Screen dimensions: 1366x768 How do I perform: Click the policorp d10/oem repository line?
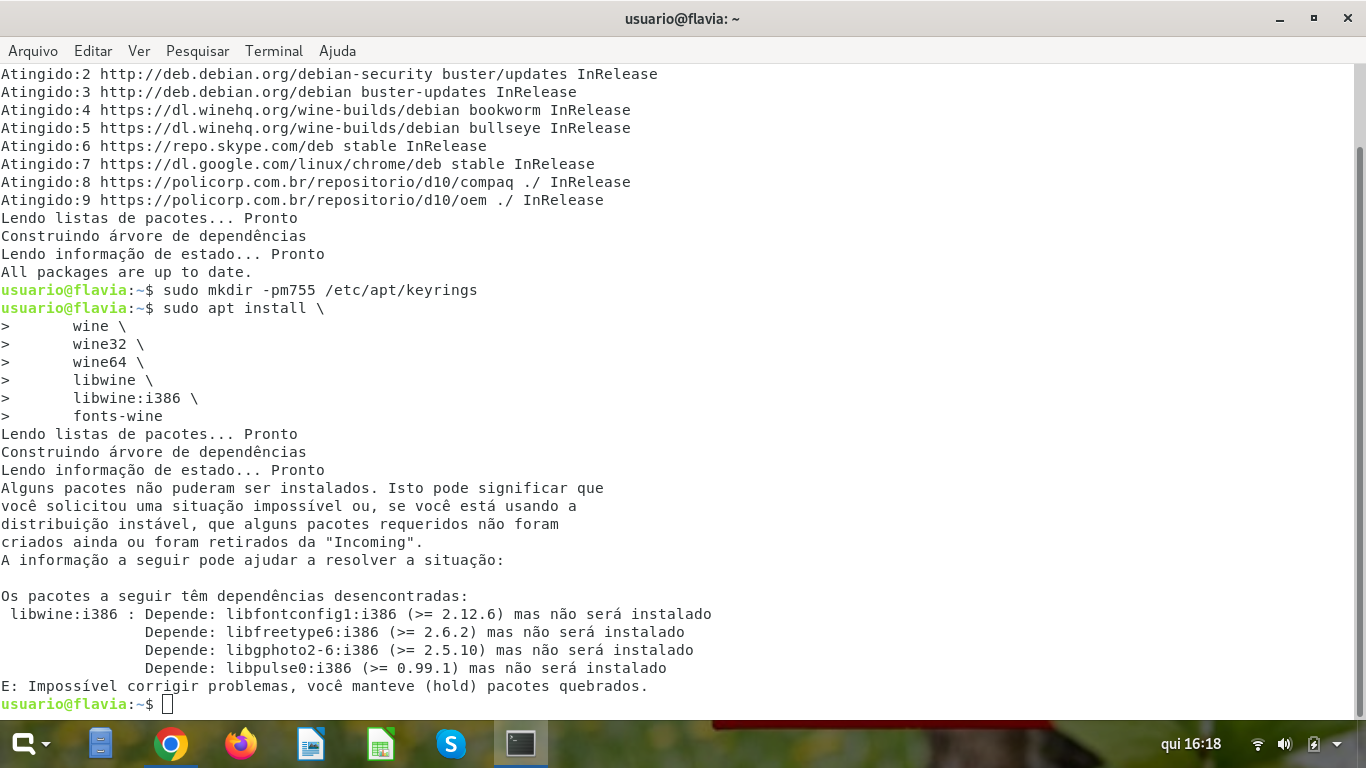[x=302, y=200]
